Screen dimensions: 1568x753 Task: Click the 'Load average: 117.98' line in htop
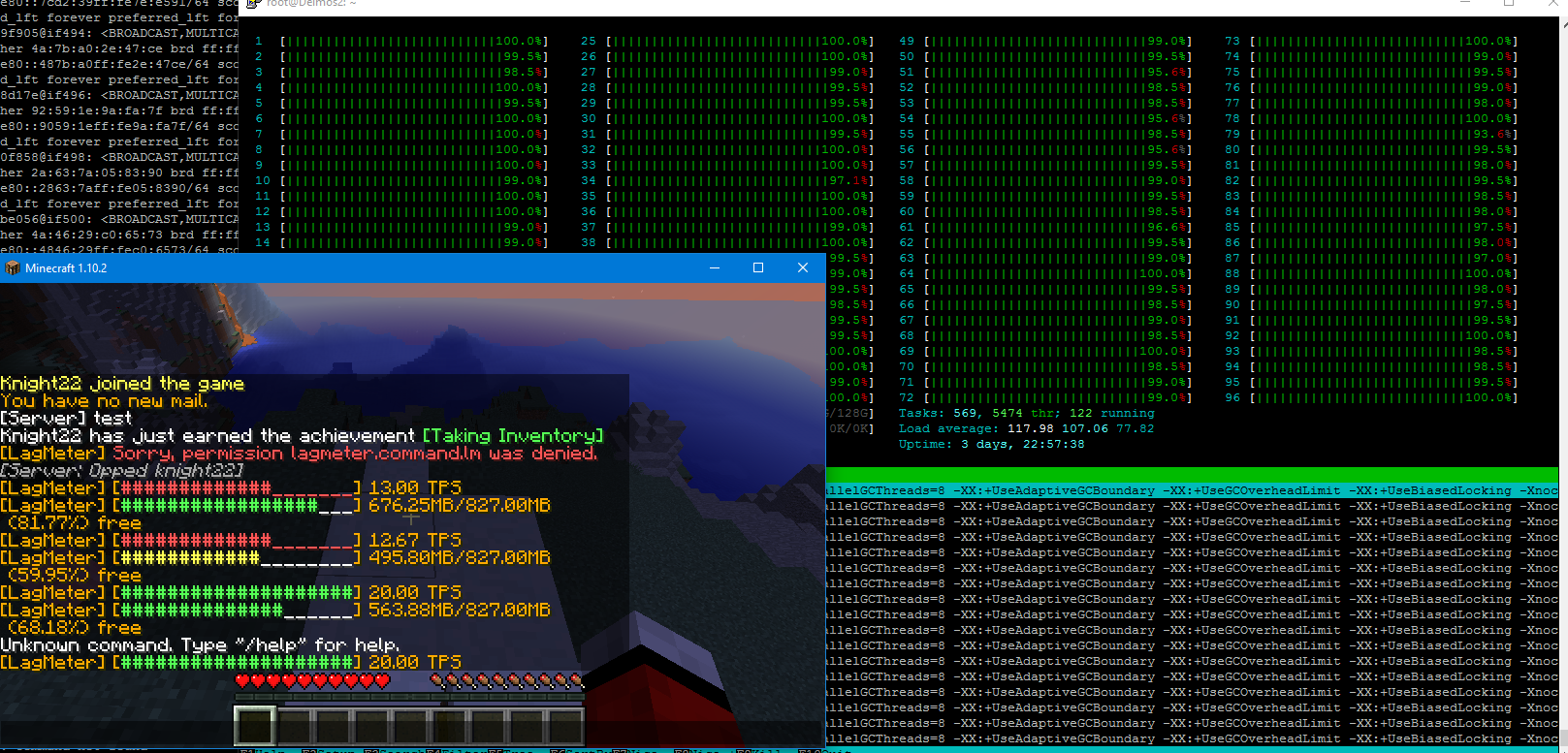pyautogui.click(x=1027, y=429)
